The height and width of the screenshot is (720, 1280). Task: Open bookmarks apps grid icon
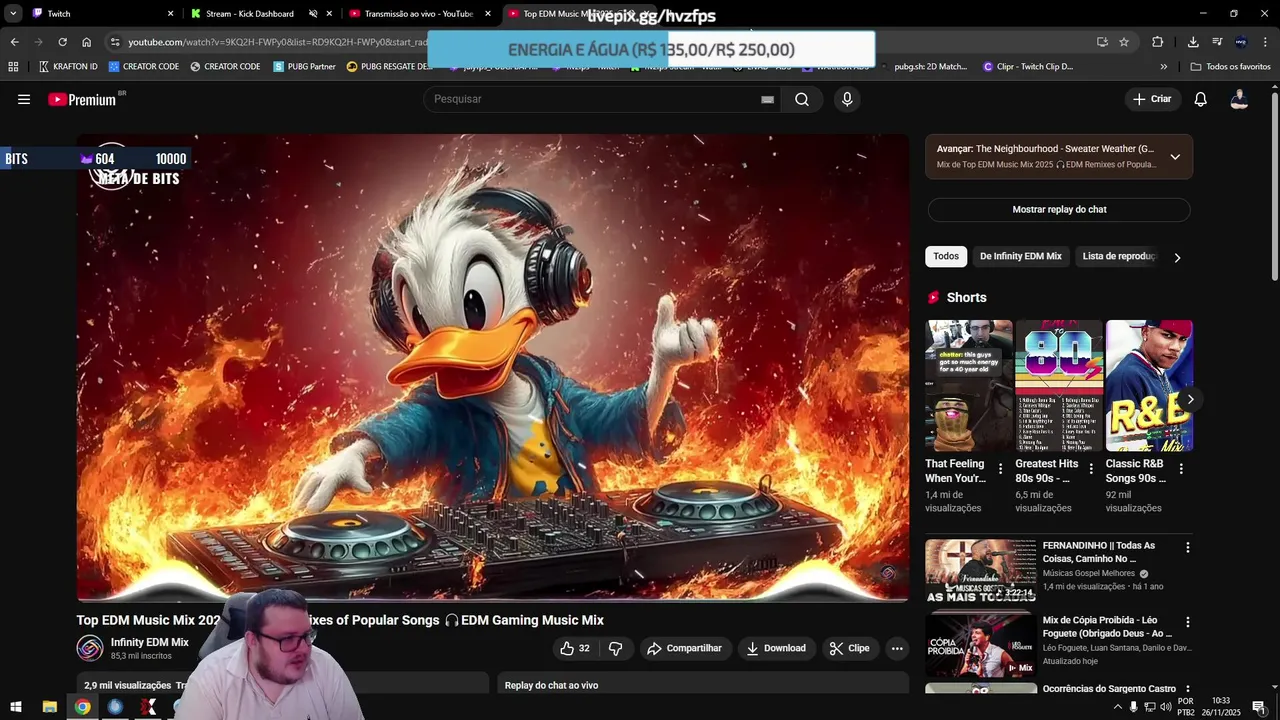pos(13,67)
